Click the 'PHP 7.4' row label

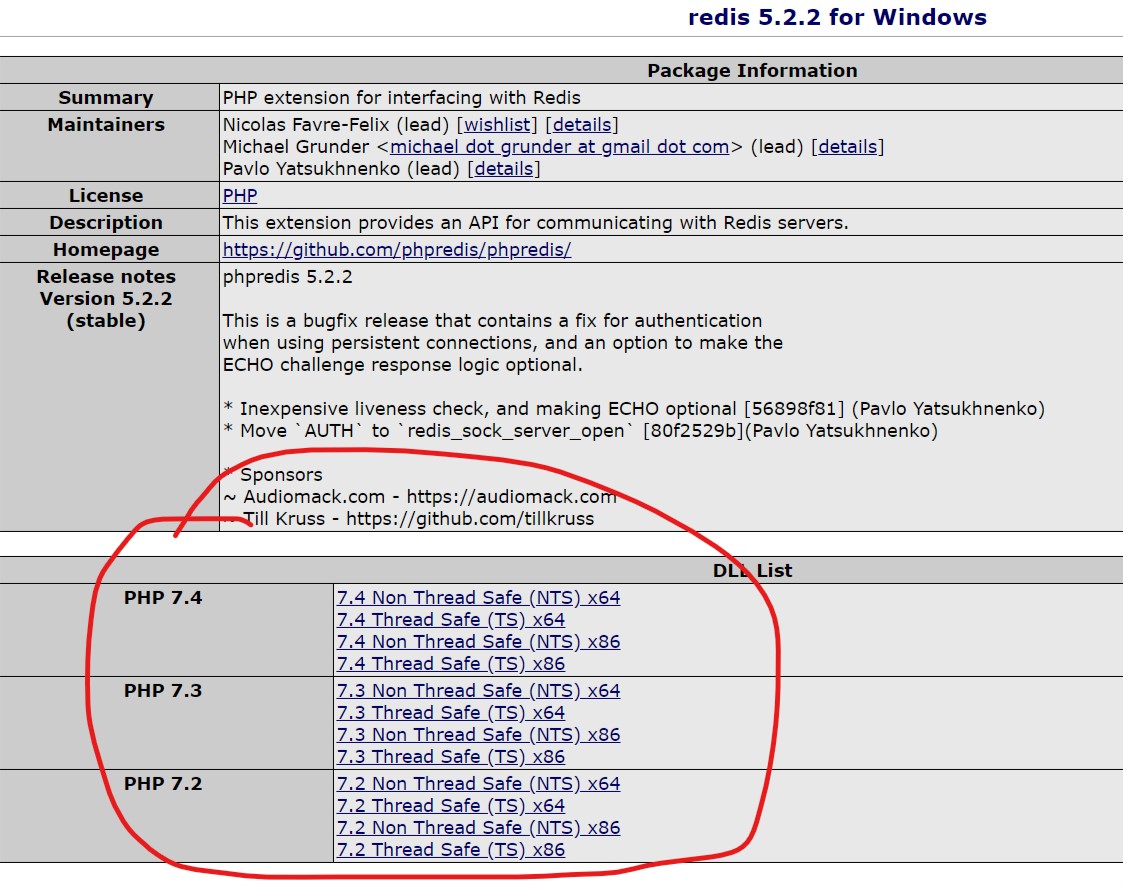(x=163, y=597)
